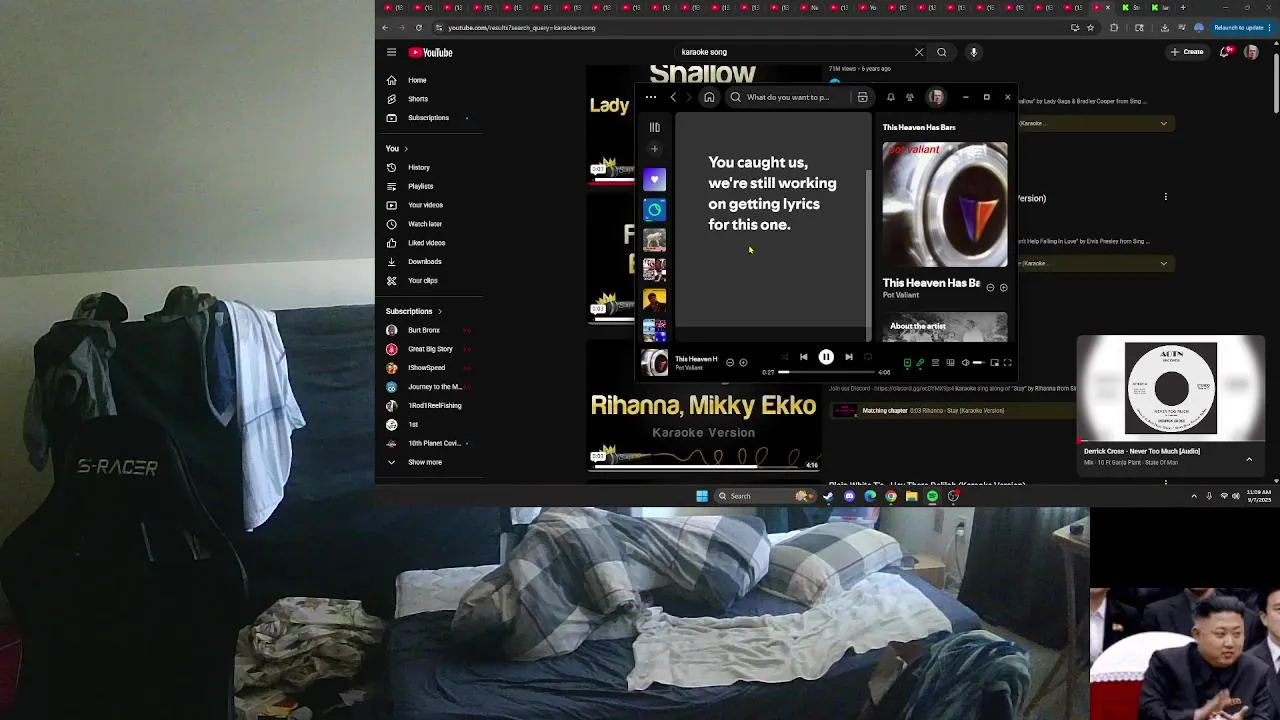1280x720 pixels.
Task: Mute Spotify volume speaker icon
Action: pyautogui.click(x=965, y=363)
